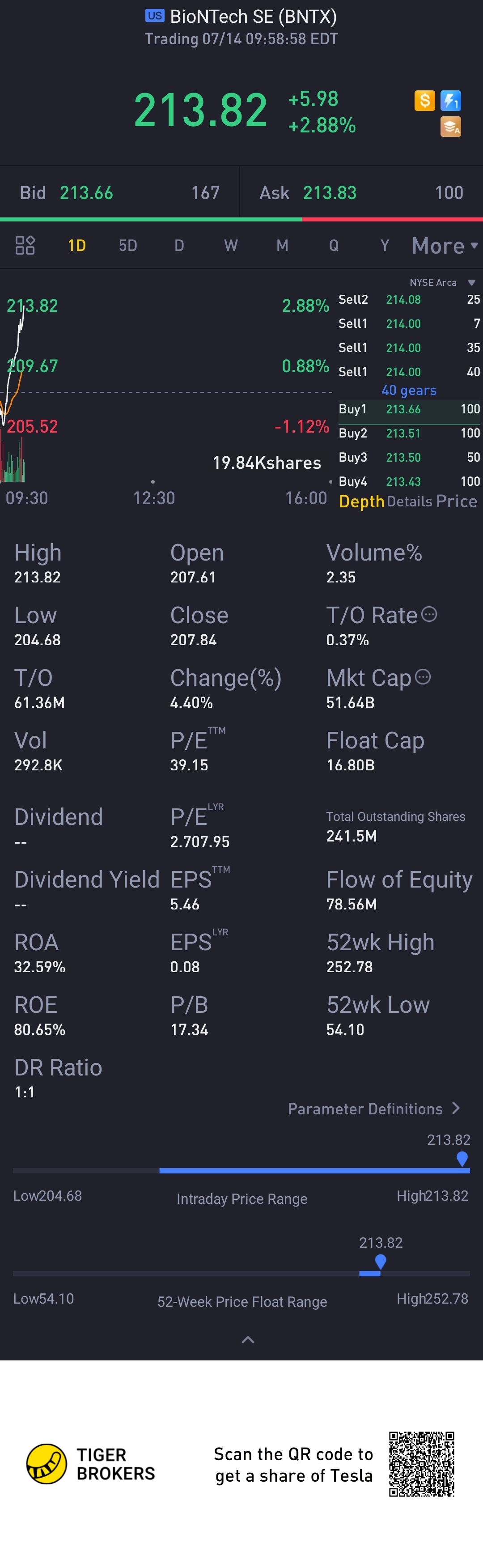
Task: Collapse the details panel with up chevron
Action: tap(248, 1339)
